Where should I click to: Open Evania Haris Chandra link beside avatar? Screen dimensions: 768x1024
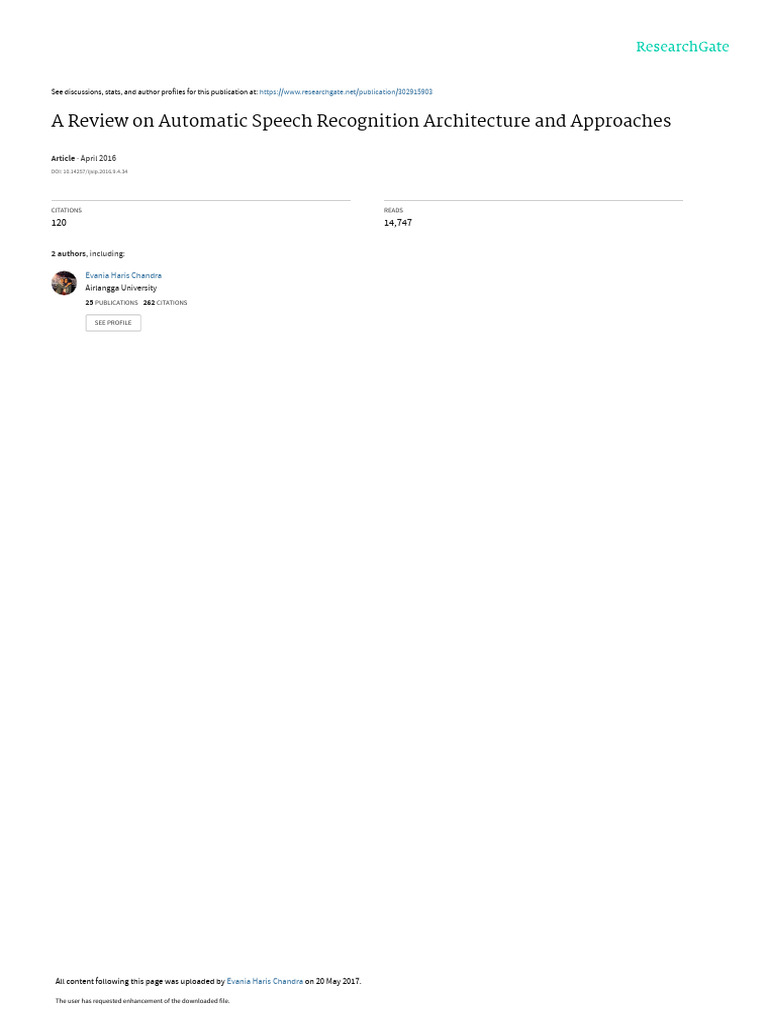(x=123, y=276)
